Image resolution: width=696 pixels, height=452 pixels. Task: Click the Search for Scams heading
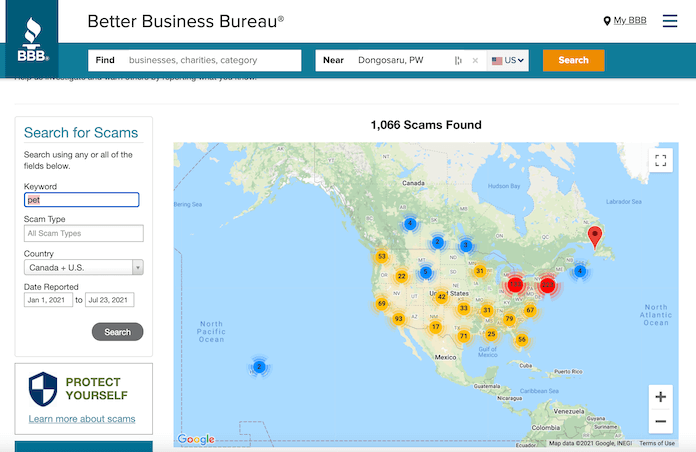point(81,132)
